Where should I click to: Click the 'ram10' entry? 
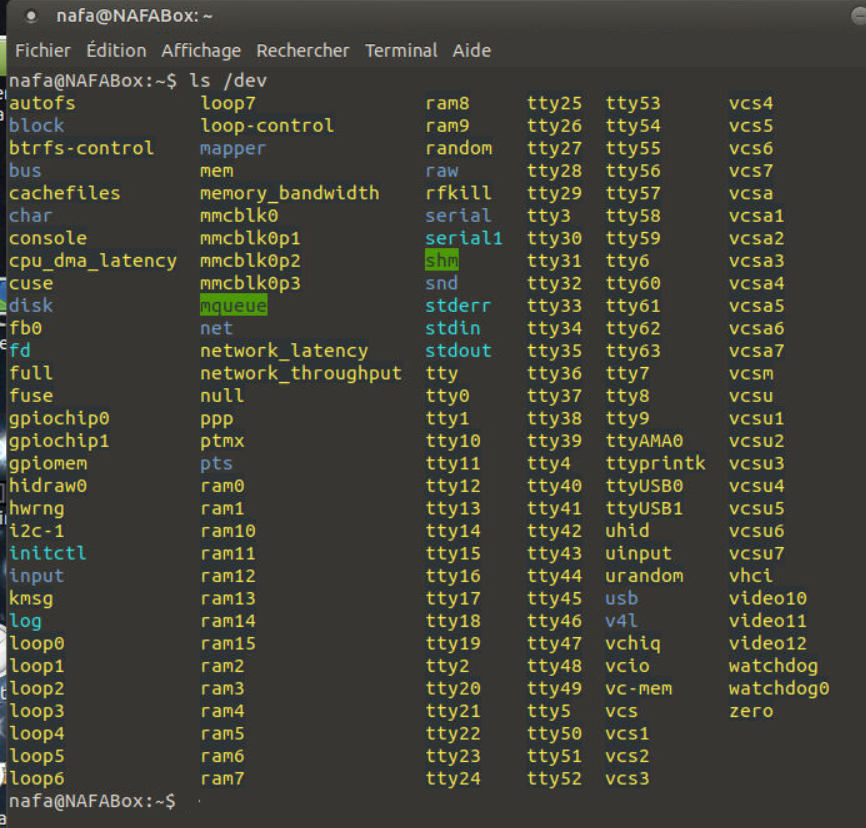tap(228, 531)
